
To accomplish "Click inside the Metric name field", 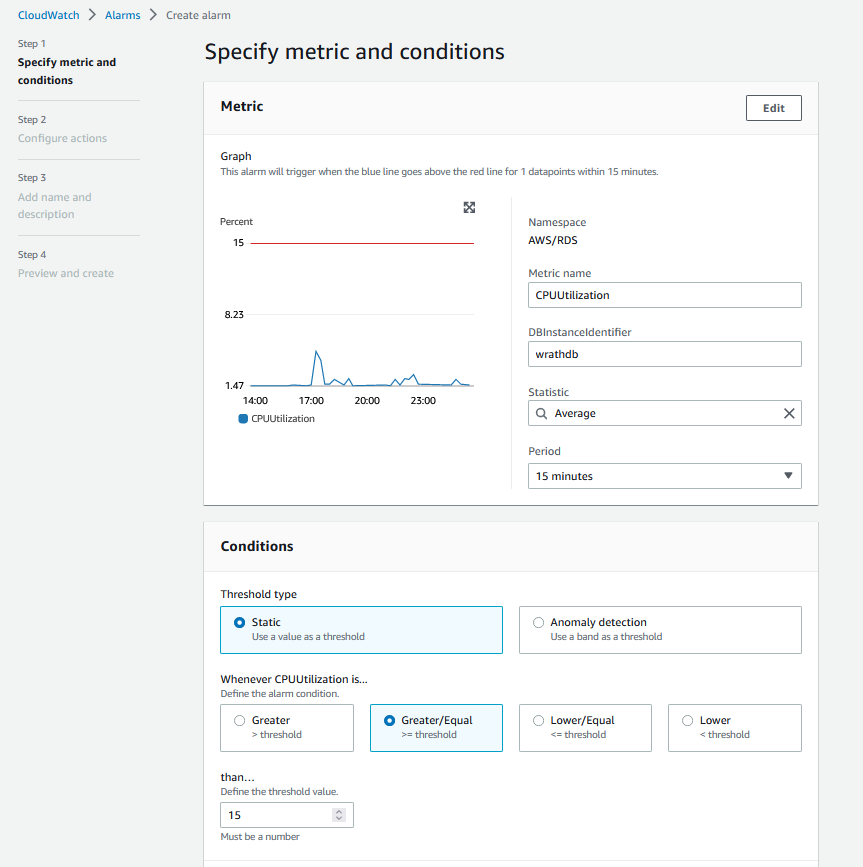I will [x=664, y=295].
